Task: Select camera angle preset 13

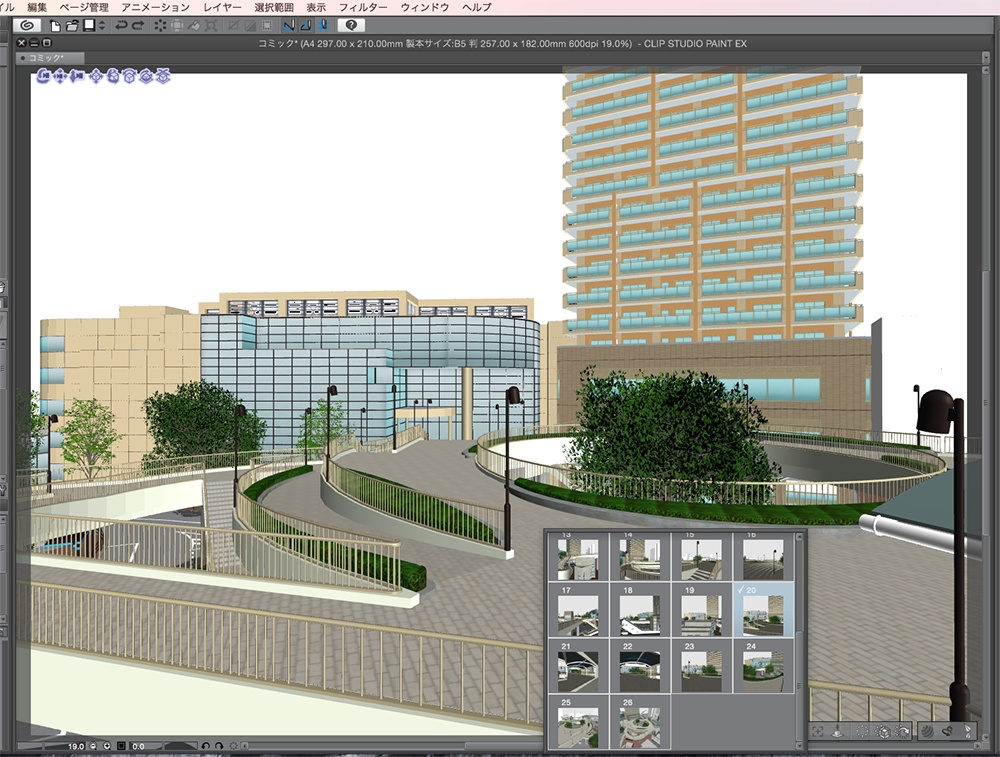Action: [578, 556]
